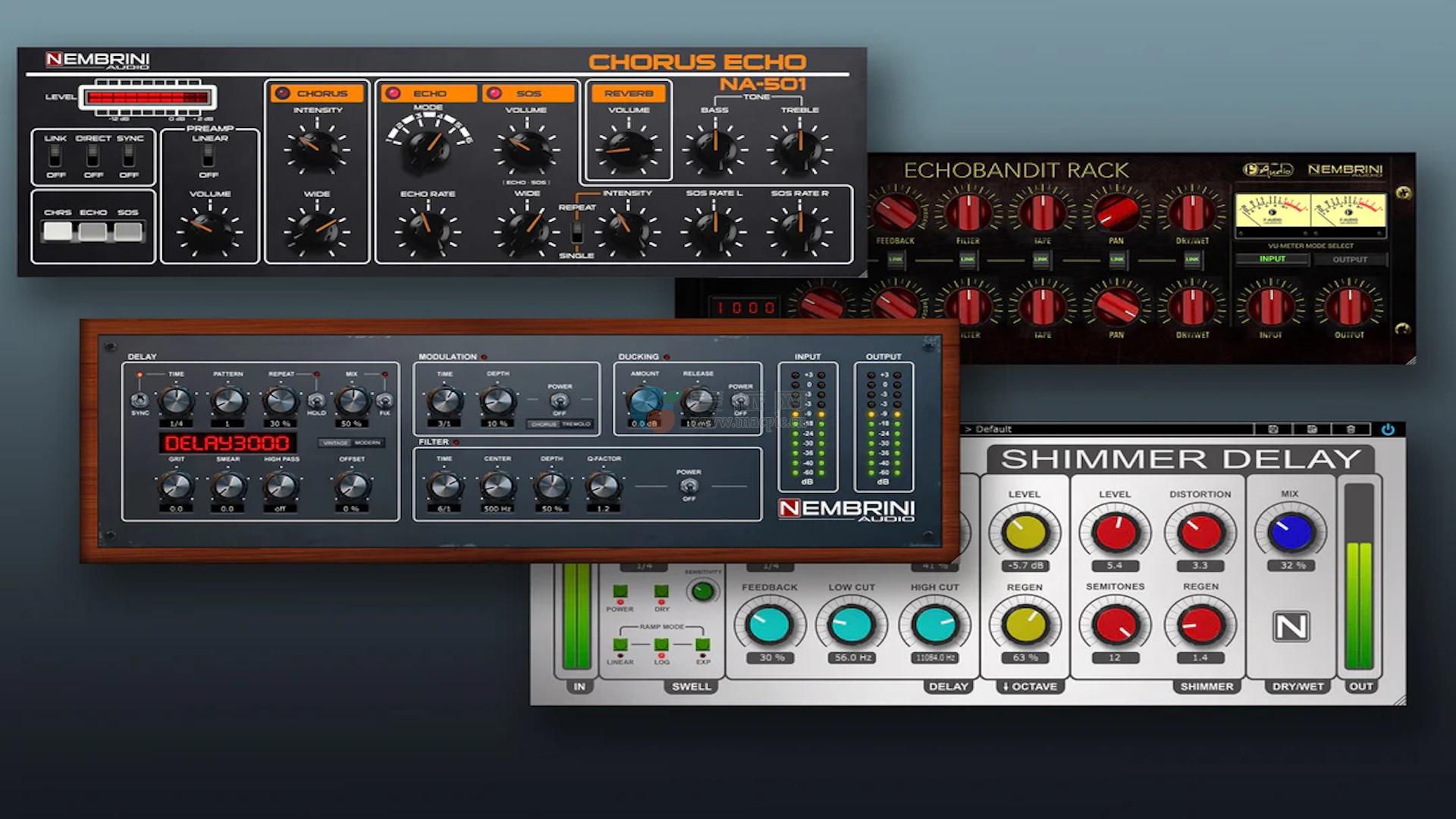
Task: Select TREMOLO modulation mode
Action: [x=576, y=425]
